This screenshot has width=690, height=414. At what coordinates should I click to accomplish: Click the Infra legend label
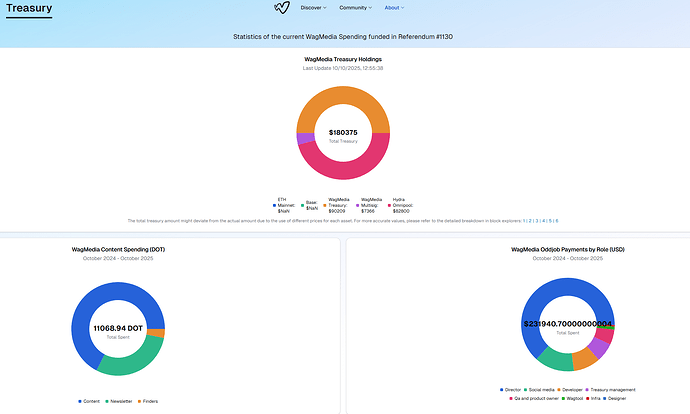[x=595, y=399]
